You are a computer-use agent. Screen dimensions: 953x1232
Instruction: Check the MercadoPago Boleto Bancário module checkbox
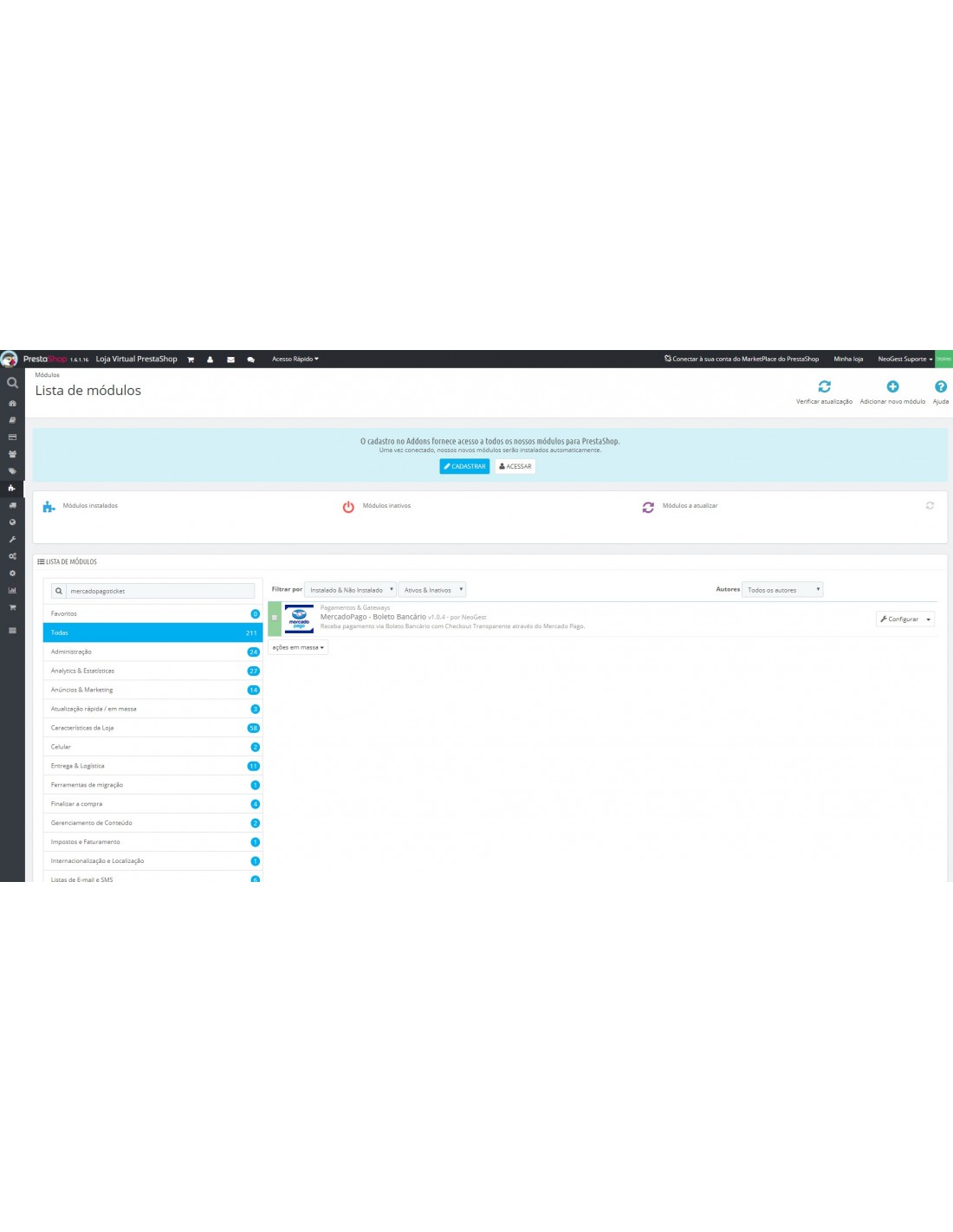click(275, 618)
